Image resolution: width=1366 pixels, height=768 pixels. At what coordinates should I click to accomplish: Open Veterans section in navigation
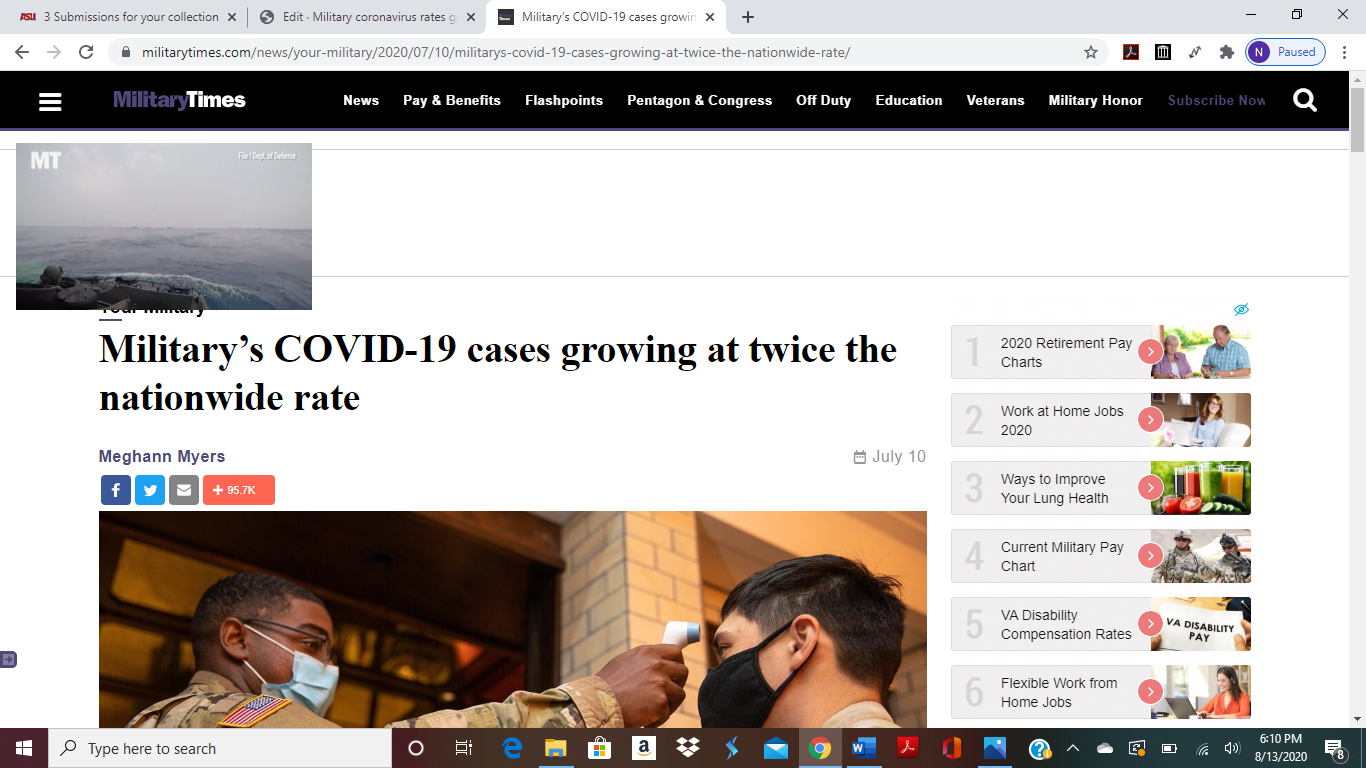pos(995,100)
